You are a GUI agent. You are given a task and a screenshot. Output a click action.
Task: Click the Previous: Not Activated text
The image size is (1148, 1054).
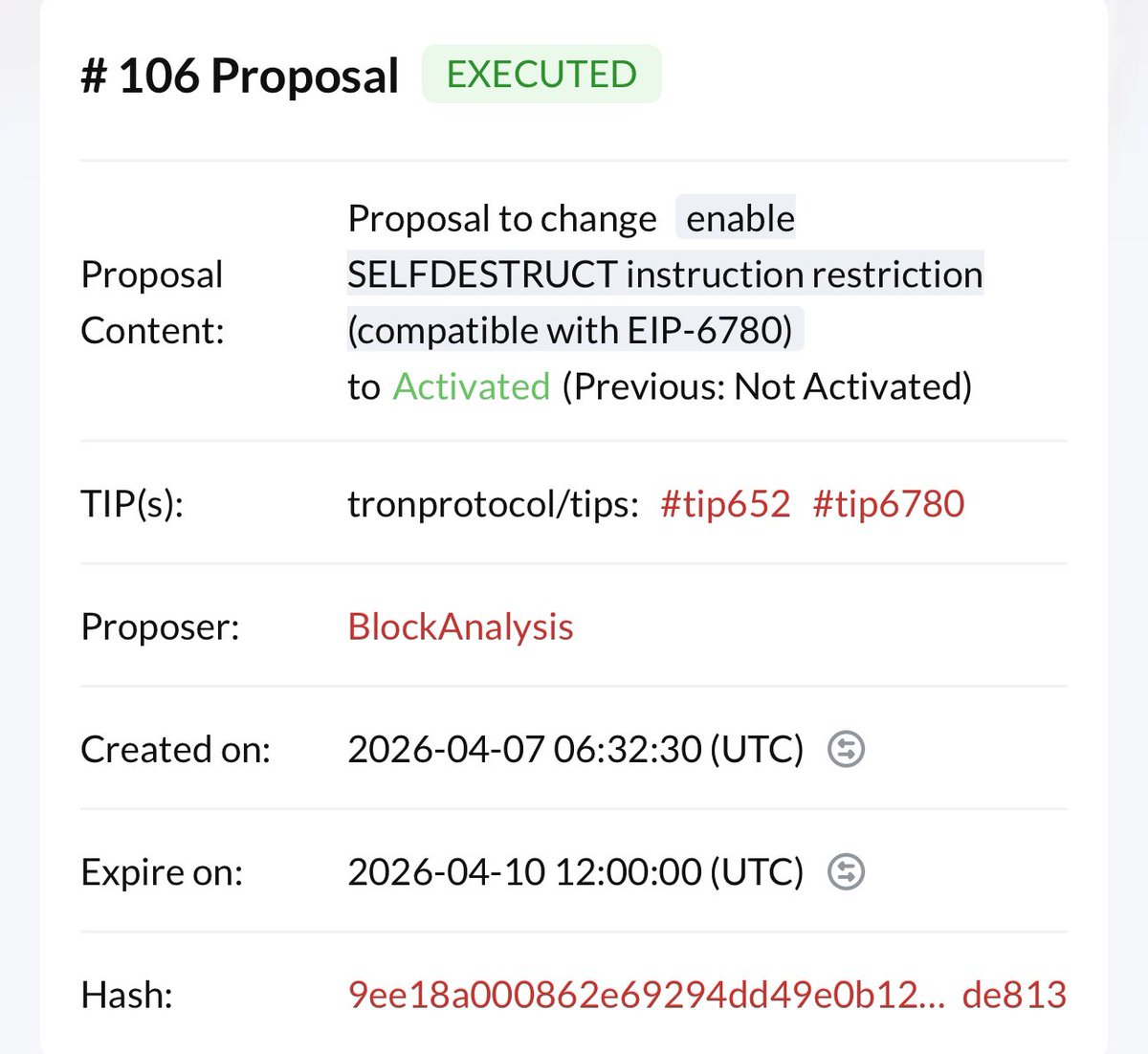767,386
